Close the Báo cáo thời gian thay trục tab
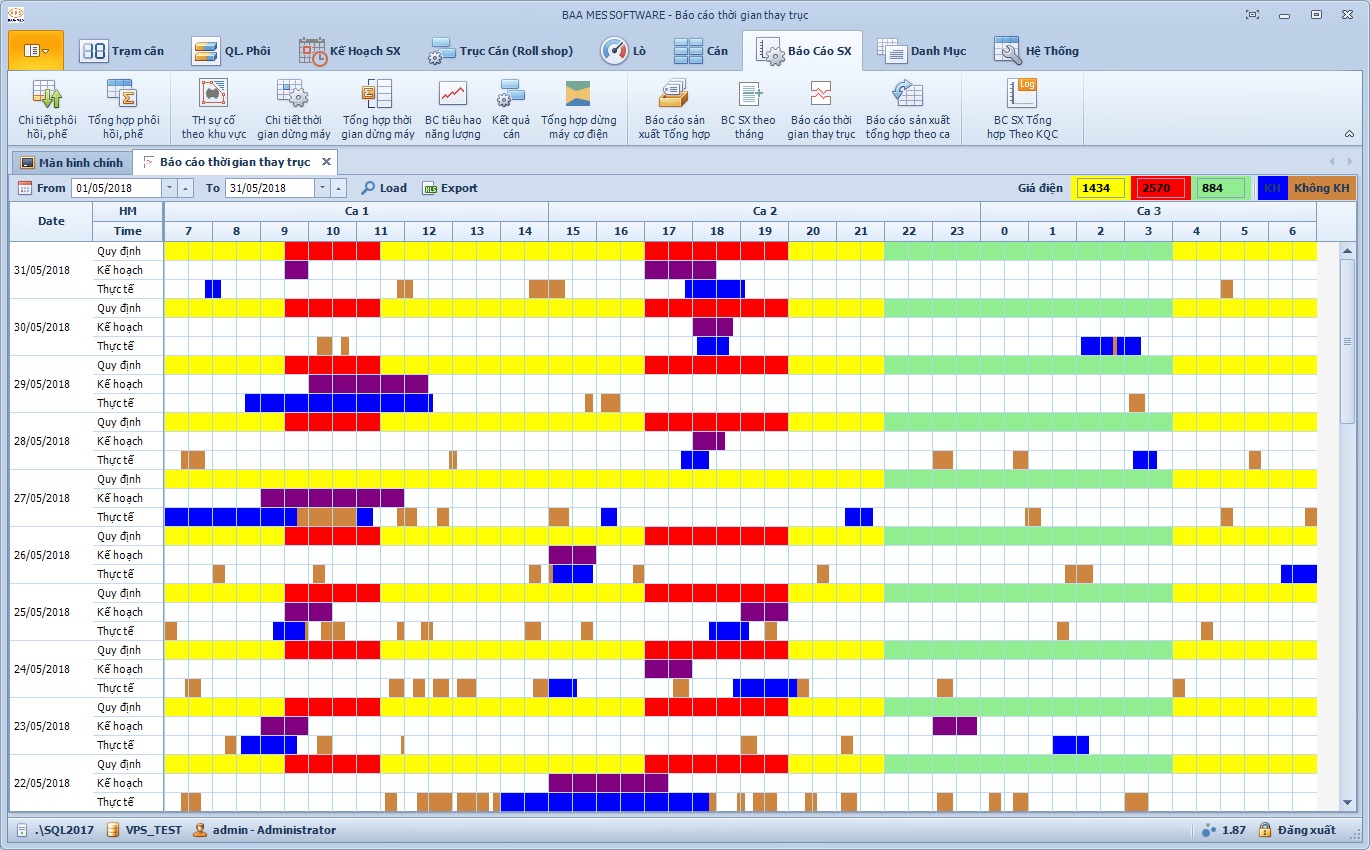The width and height of the screenshot is (1370, 850). [325, 162]
